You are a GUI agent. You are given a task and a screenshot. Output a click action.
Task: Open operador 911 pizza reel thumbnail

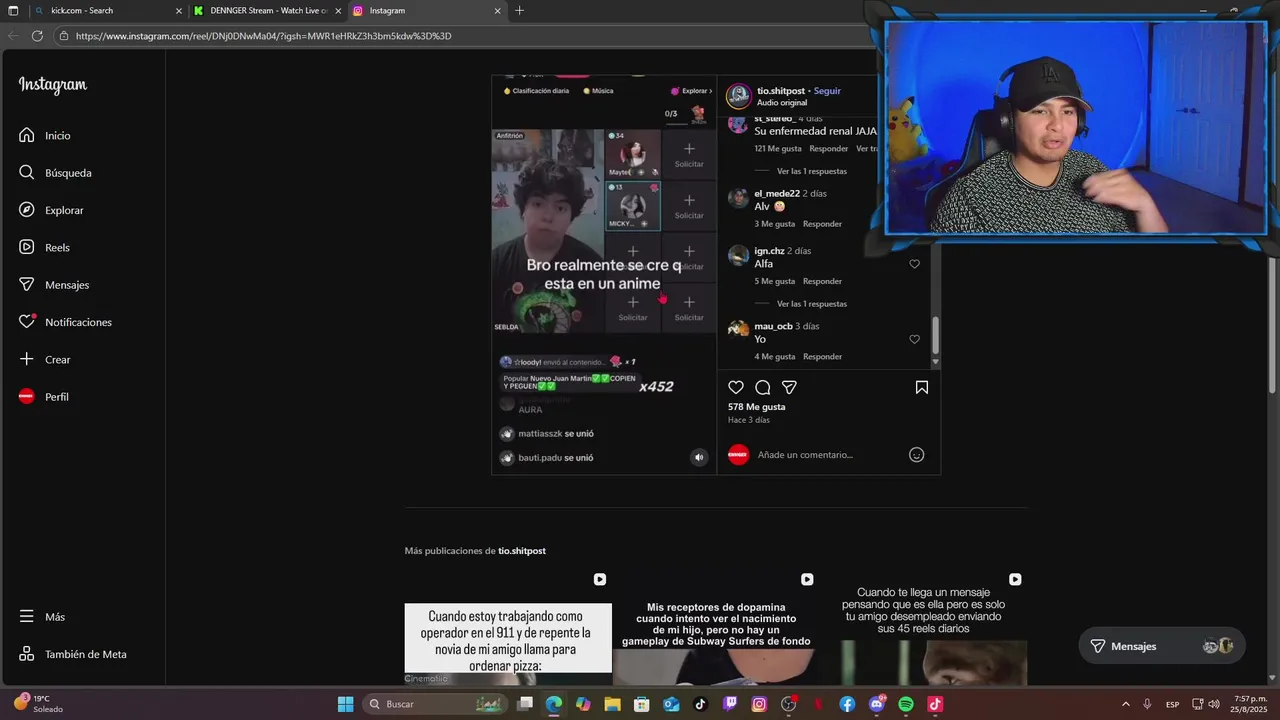(508, 628)
